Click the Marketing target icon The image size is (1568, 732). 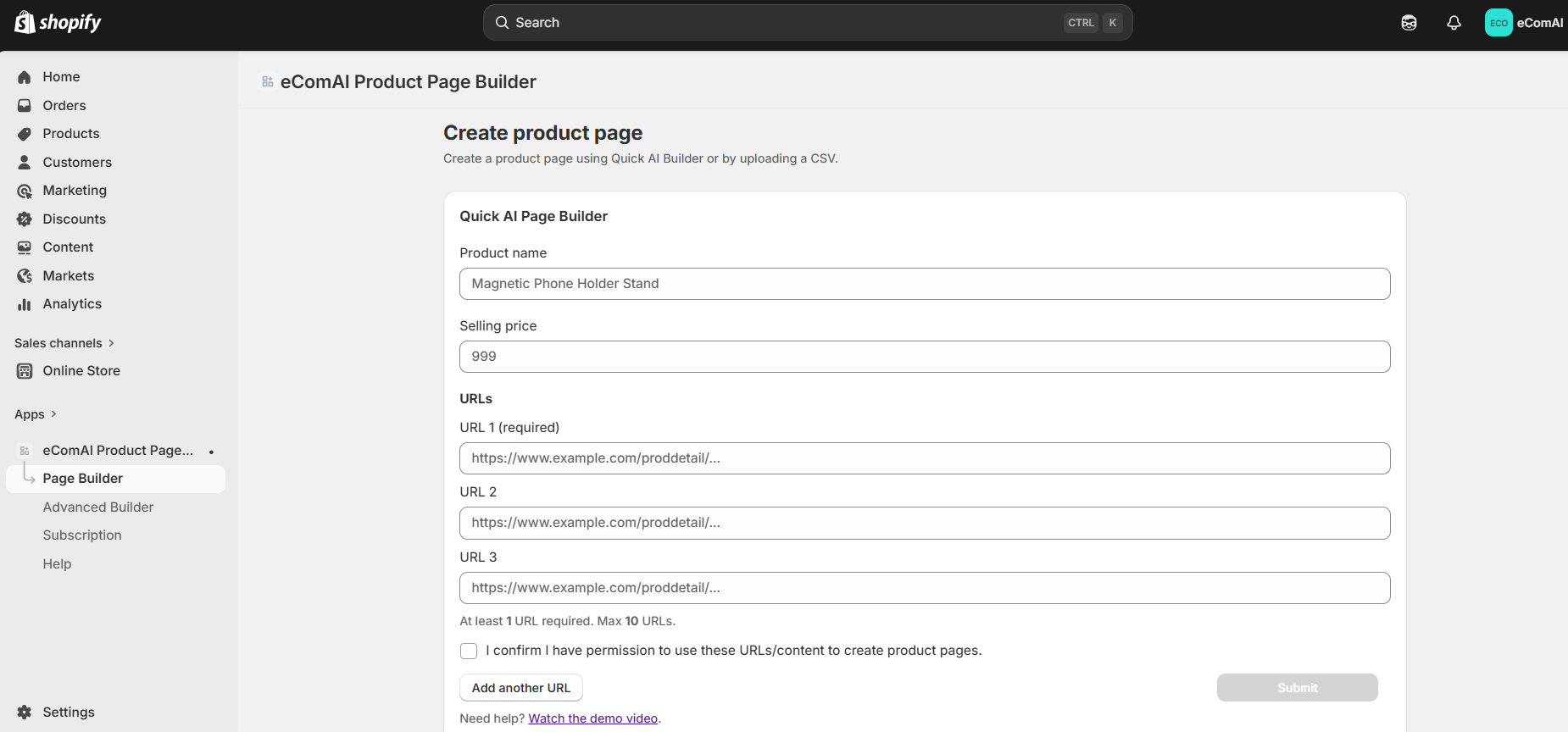coord(25,191)
